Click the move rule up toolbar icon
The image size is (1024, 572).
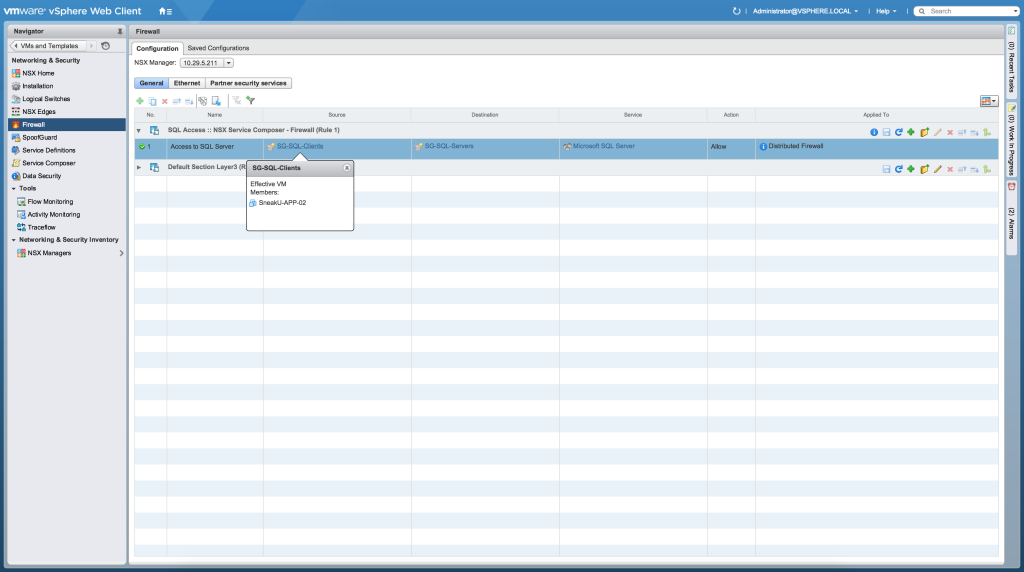pyautogui.click(x=176, y=101)
